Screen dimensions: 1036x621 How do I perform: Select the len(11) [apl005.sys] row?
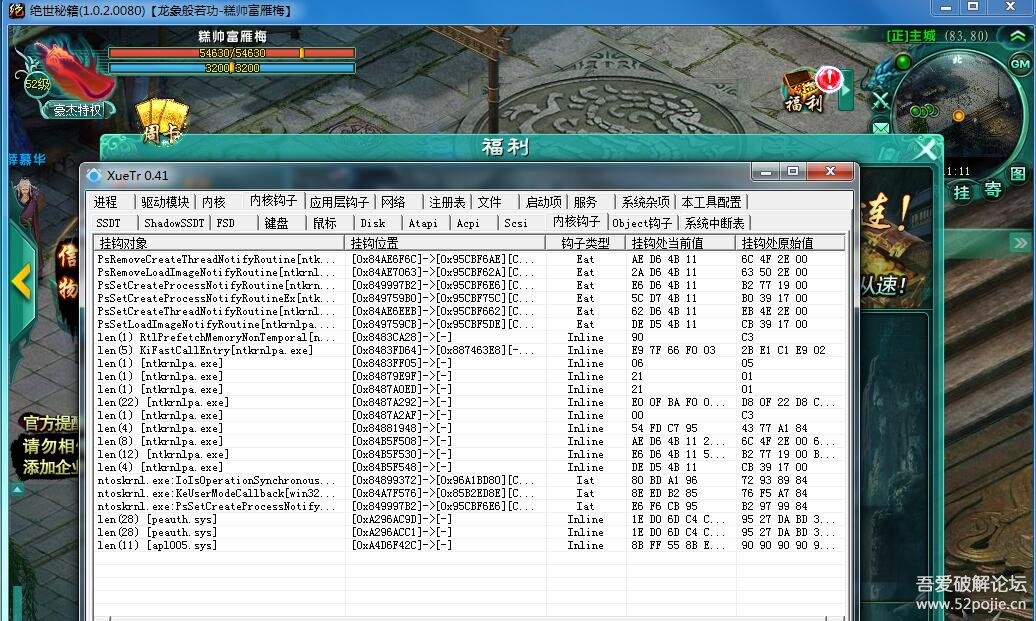click(469, 545)
